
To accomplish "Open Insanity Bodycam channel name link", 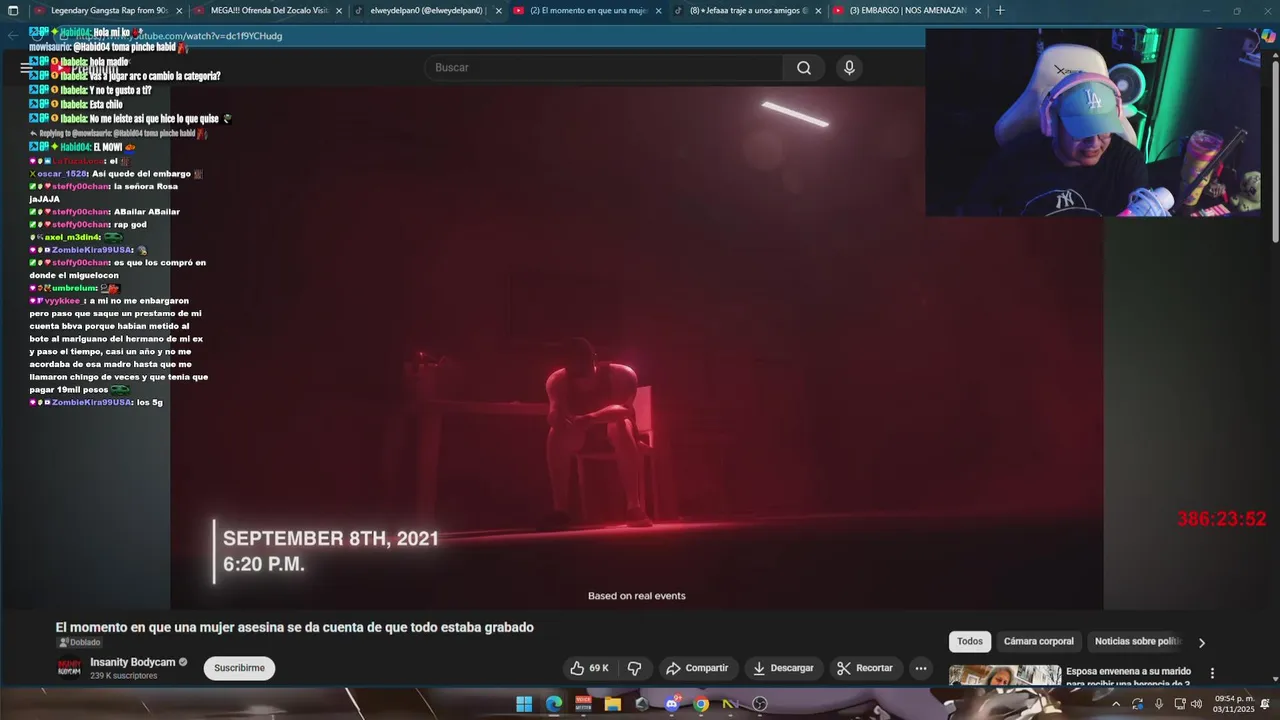I will point(133,663).
